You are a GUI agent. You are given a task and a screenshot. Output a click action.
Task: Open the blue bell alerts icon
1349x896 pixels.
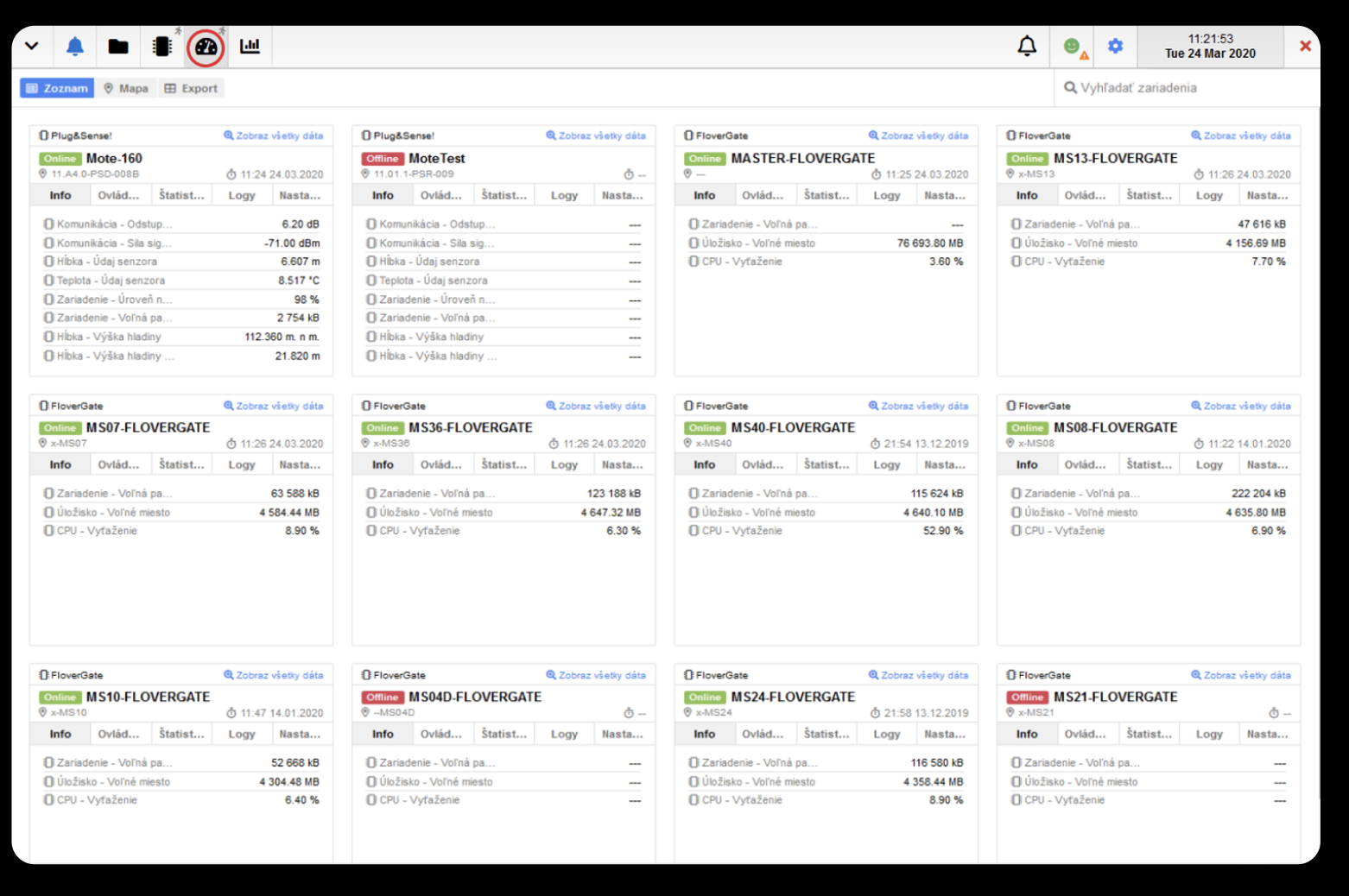point(75,47)
